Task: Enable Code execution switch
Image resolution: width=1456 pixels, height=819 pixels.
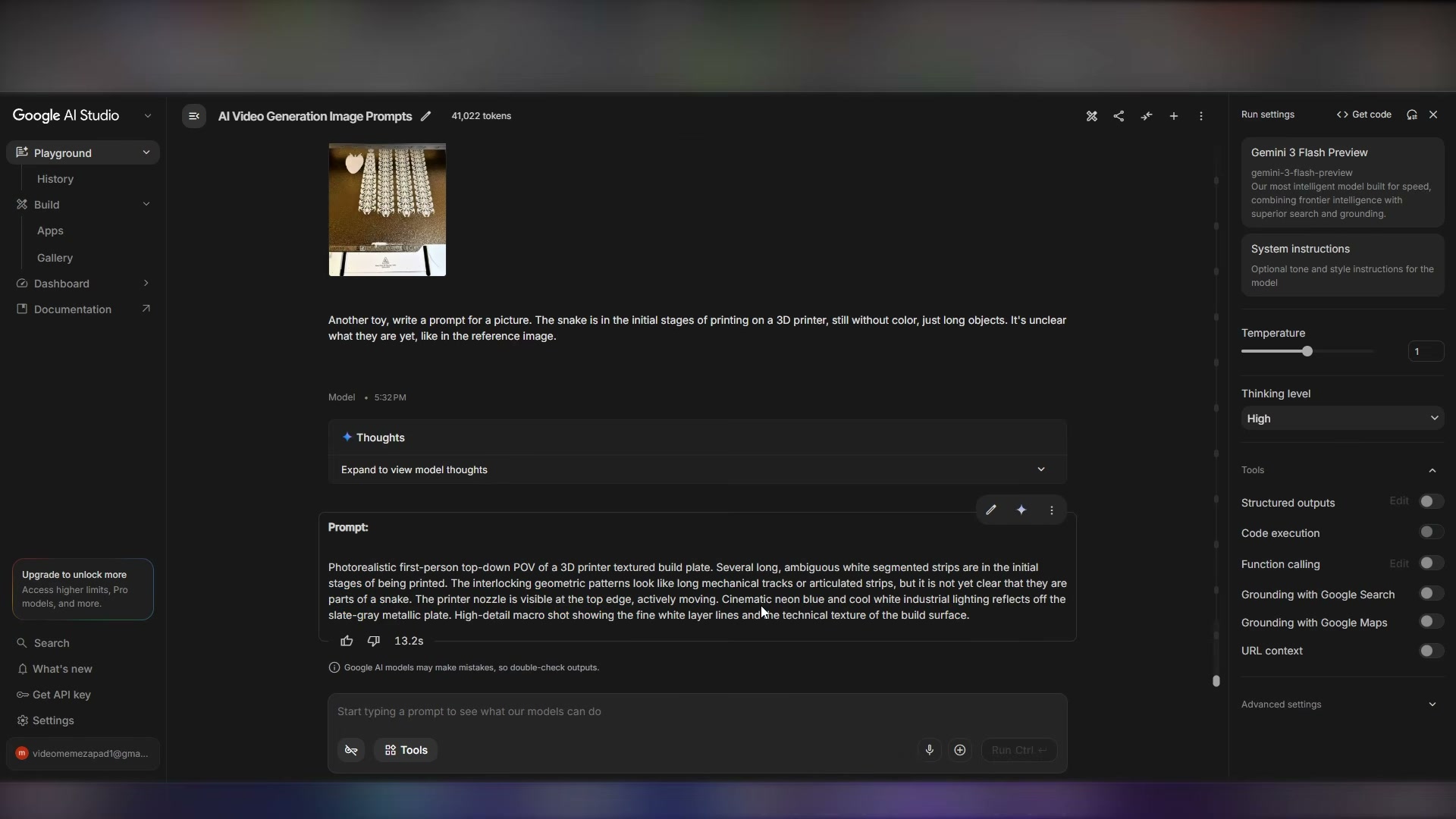Action: coord(1431,532)
